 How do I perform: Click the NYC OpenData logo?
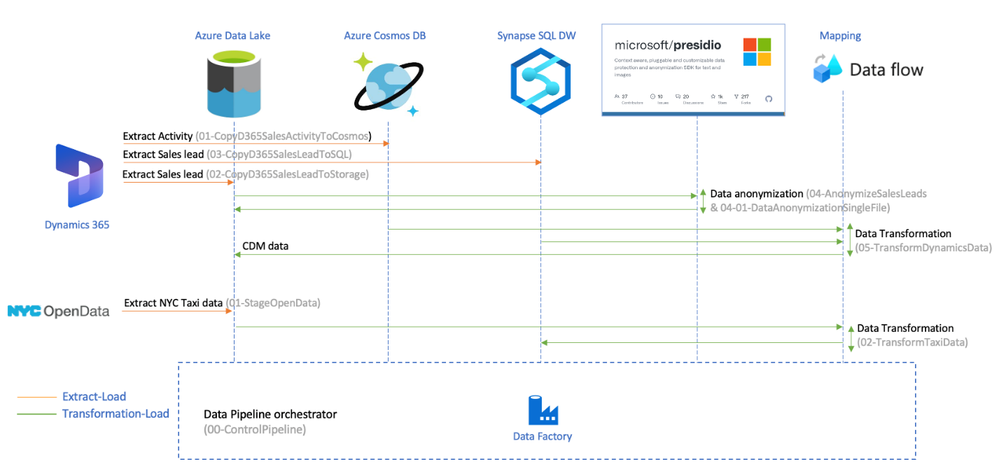click(x=58, y=311)
